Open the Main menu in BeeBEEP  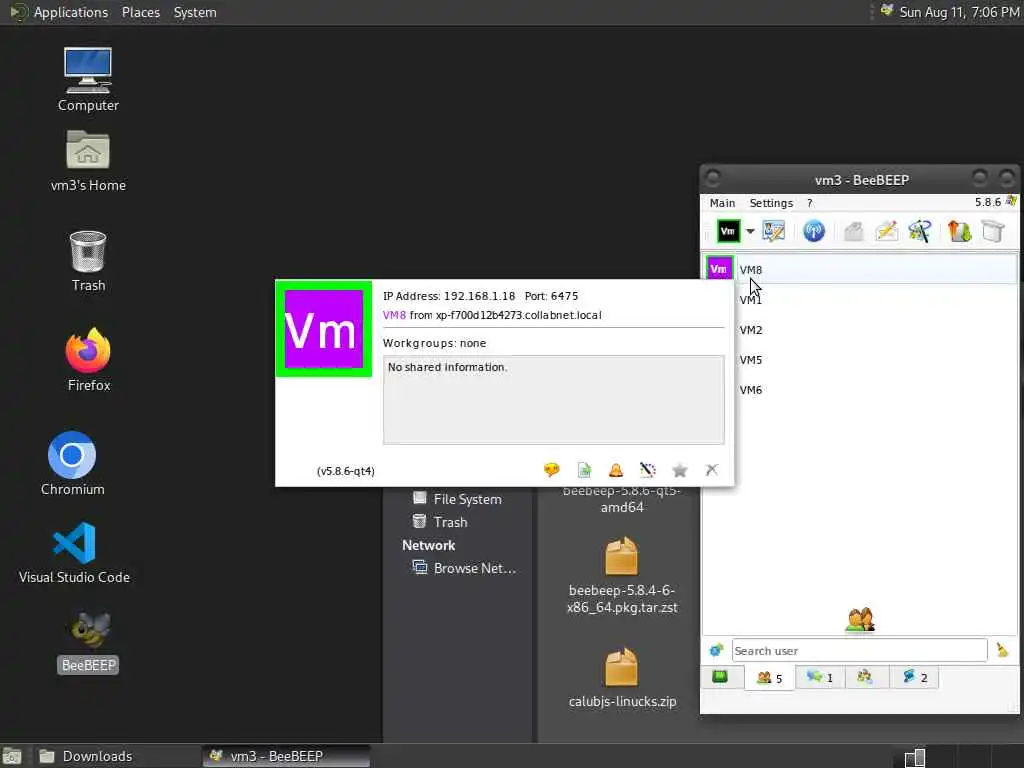click(x=722, y=203)
